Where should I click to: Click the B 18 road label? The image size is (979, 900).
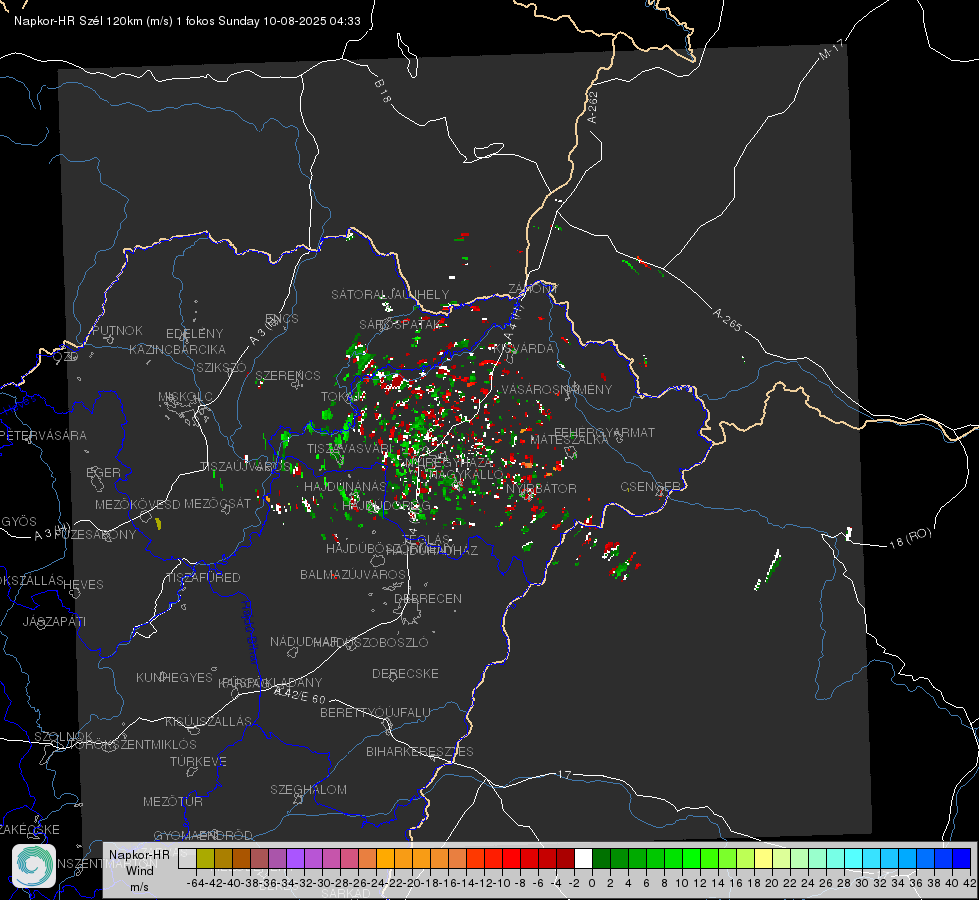pos(382,91)
